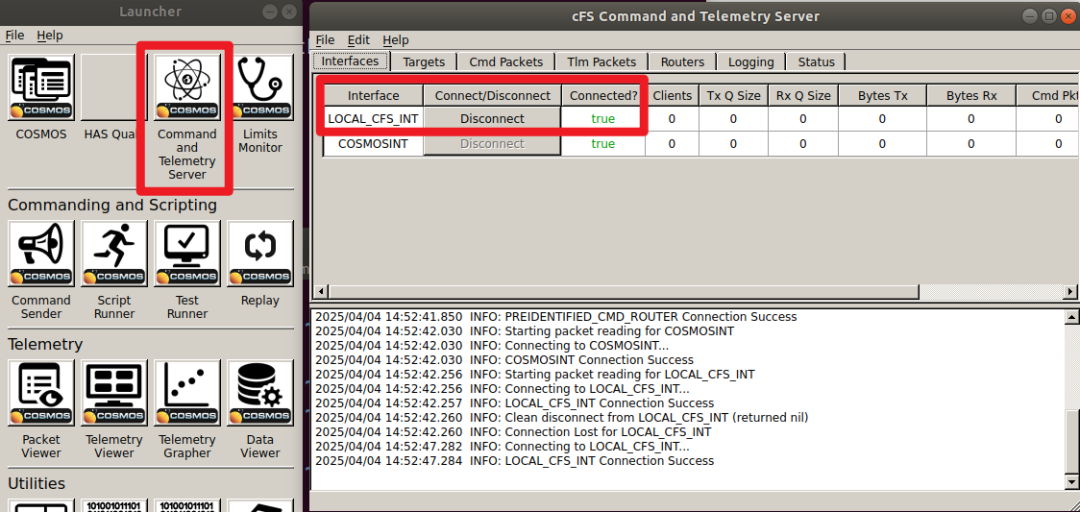
Task: Close the cFS Command and Telemetry Server window
Action: (1066, 16)
